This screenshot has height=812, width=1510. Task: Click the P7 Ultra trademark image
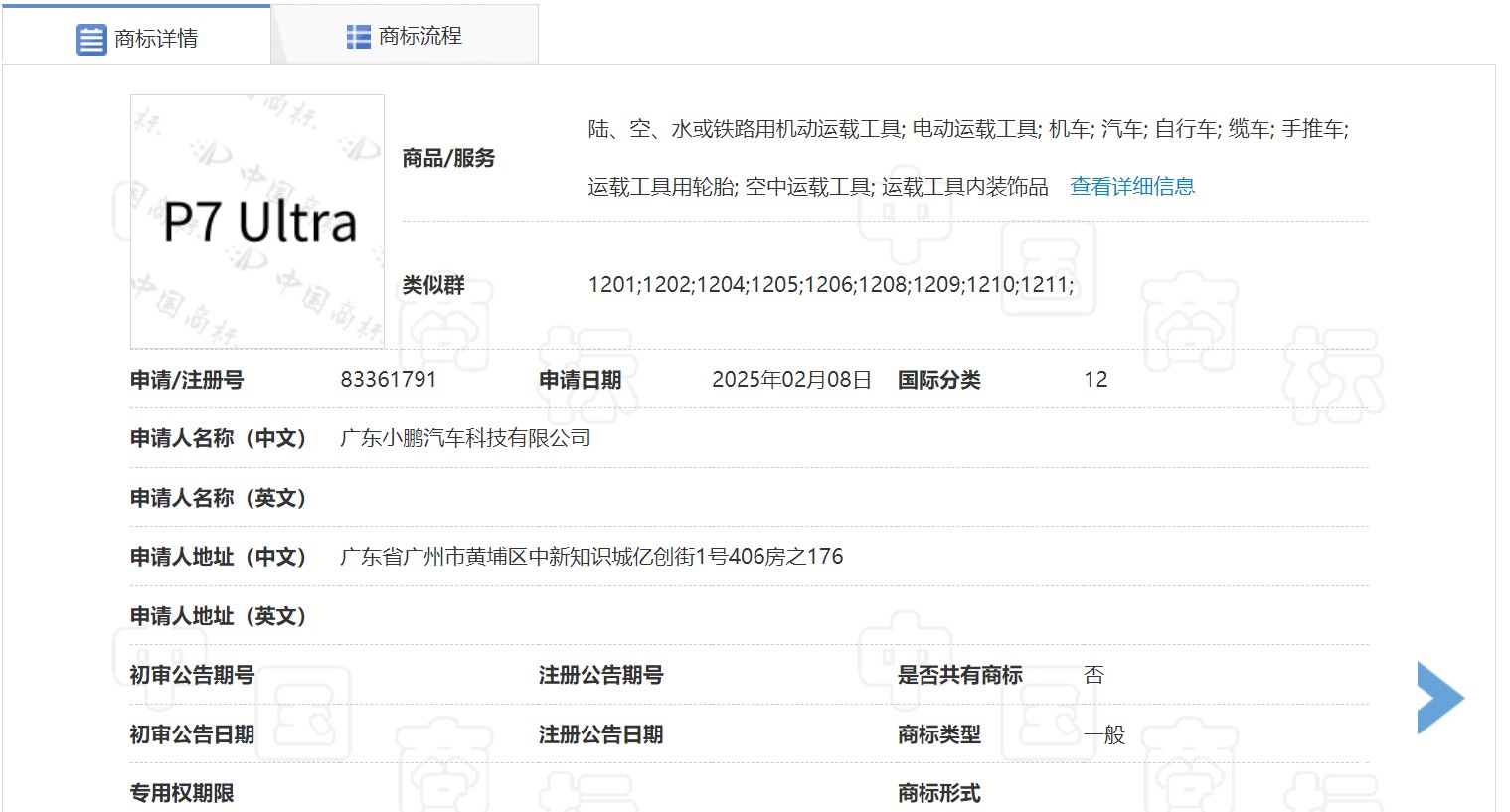257,222
